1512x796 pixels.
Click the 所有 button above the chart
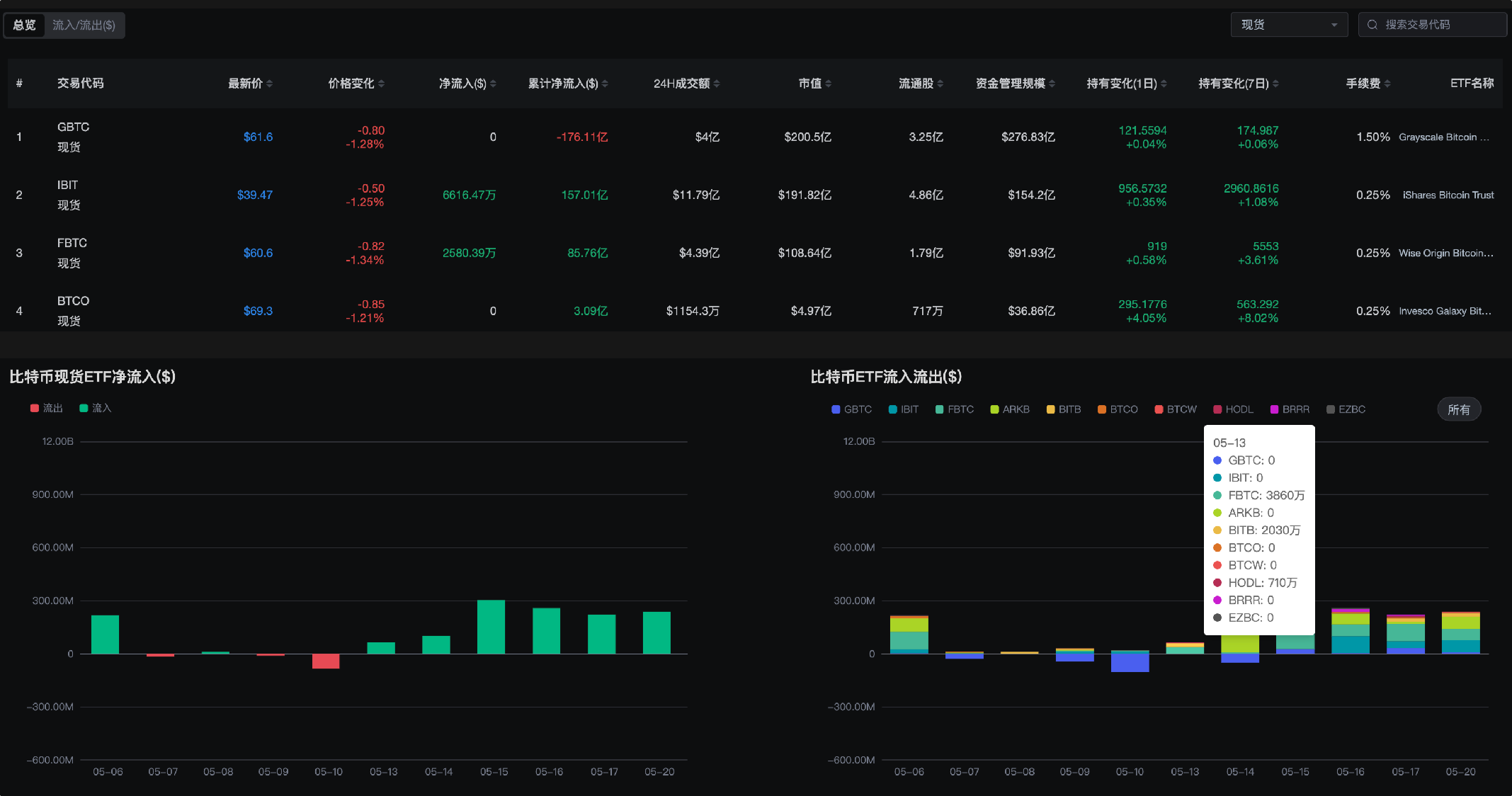click(1459, 409)
